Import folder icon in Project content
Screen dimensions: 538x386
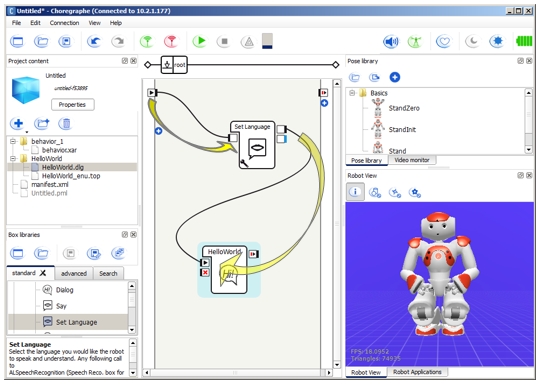click(x=42, y=124)
